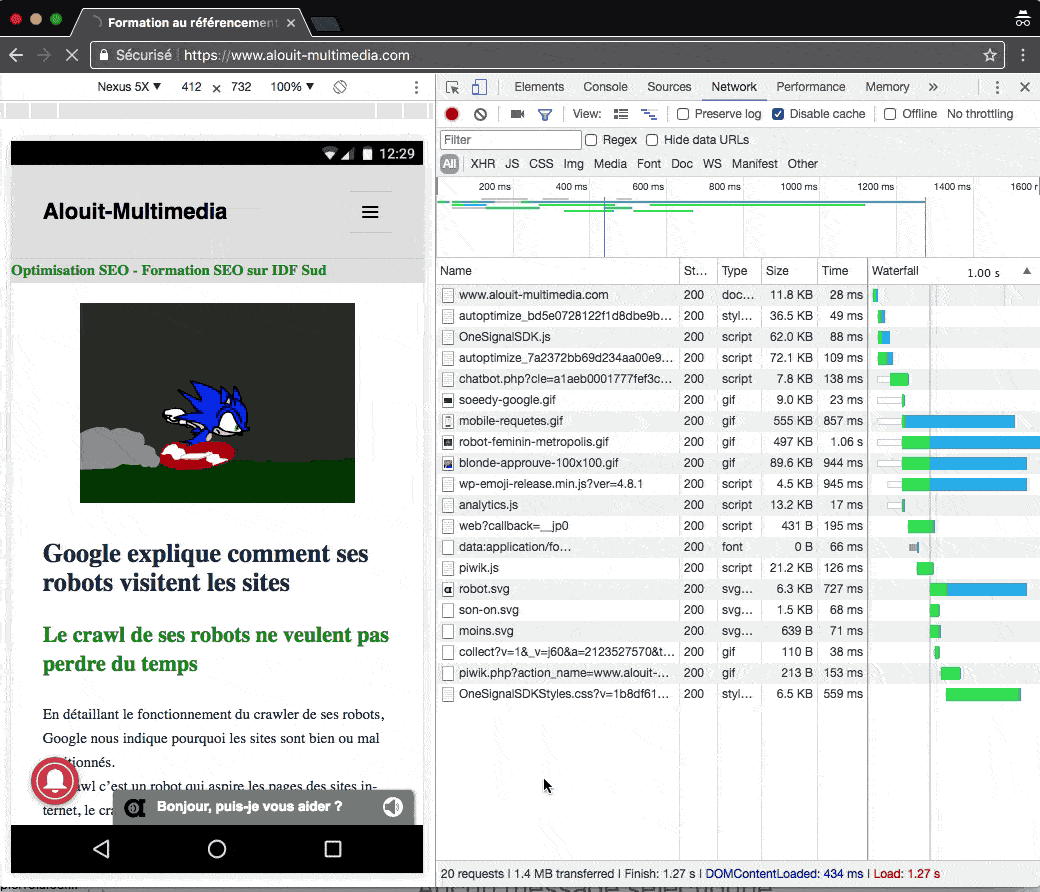This screenshot has width=1040, height=892.
Task: Open the 100% zoom dropdown
Action: [x=292, y=87]
